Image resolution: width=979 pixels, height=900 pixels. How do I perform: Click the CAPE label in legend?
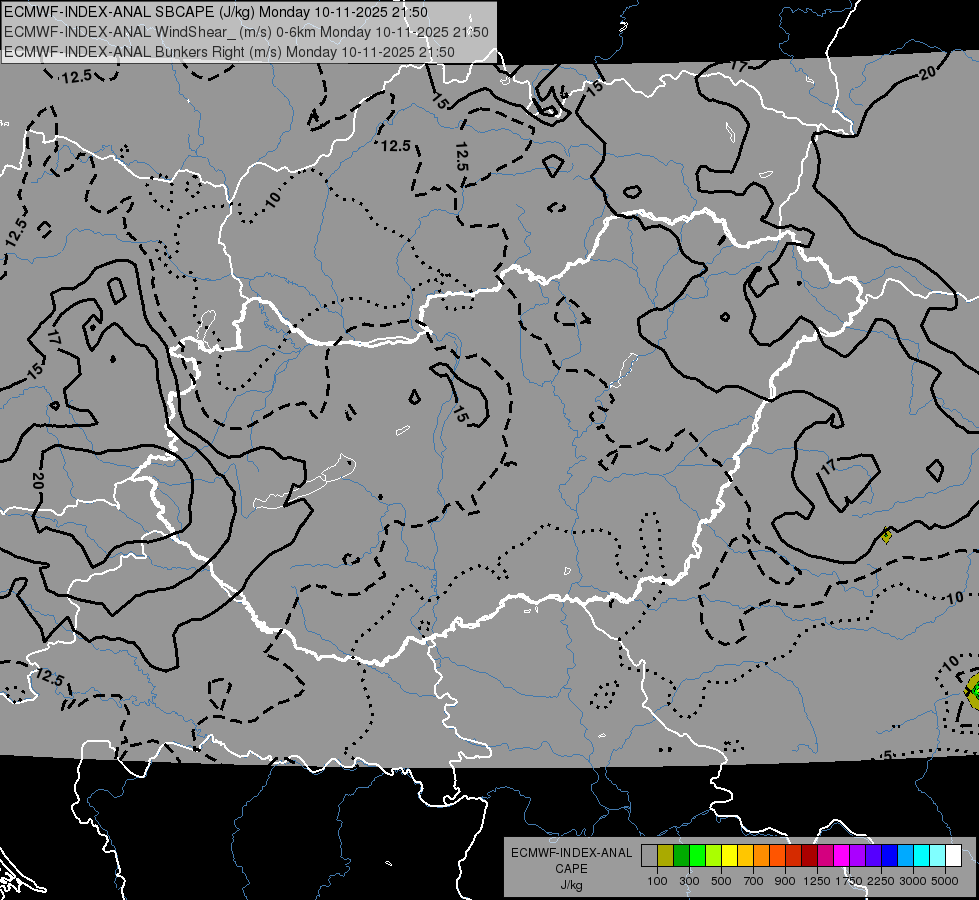[x=571, y=869]
